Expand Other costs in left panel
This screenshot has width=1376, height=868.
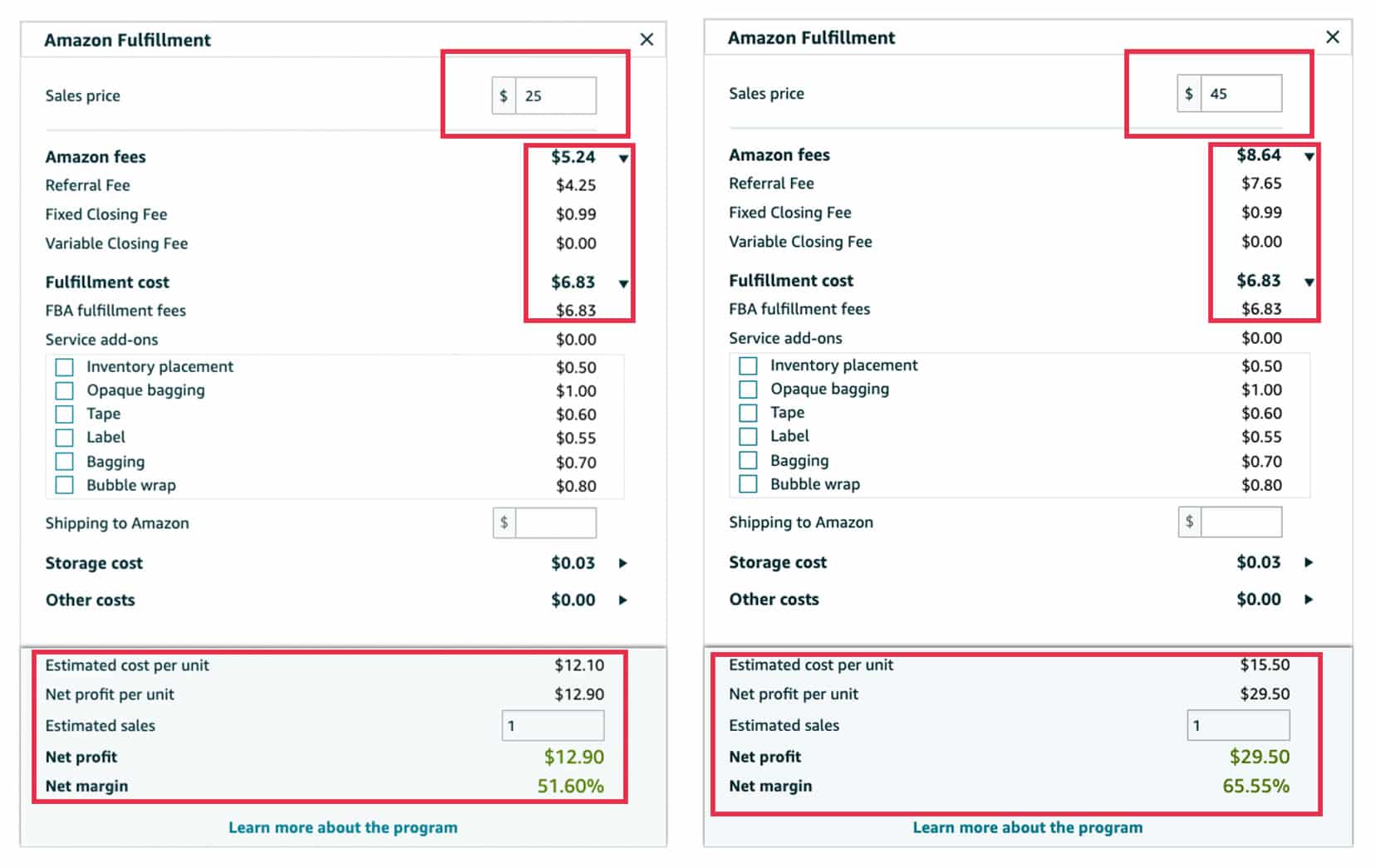[x=623, y=600]
